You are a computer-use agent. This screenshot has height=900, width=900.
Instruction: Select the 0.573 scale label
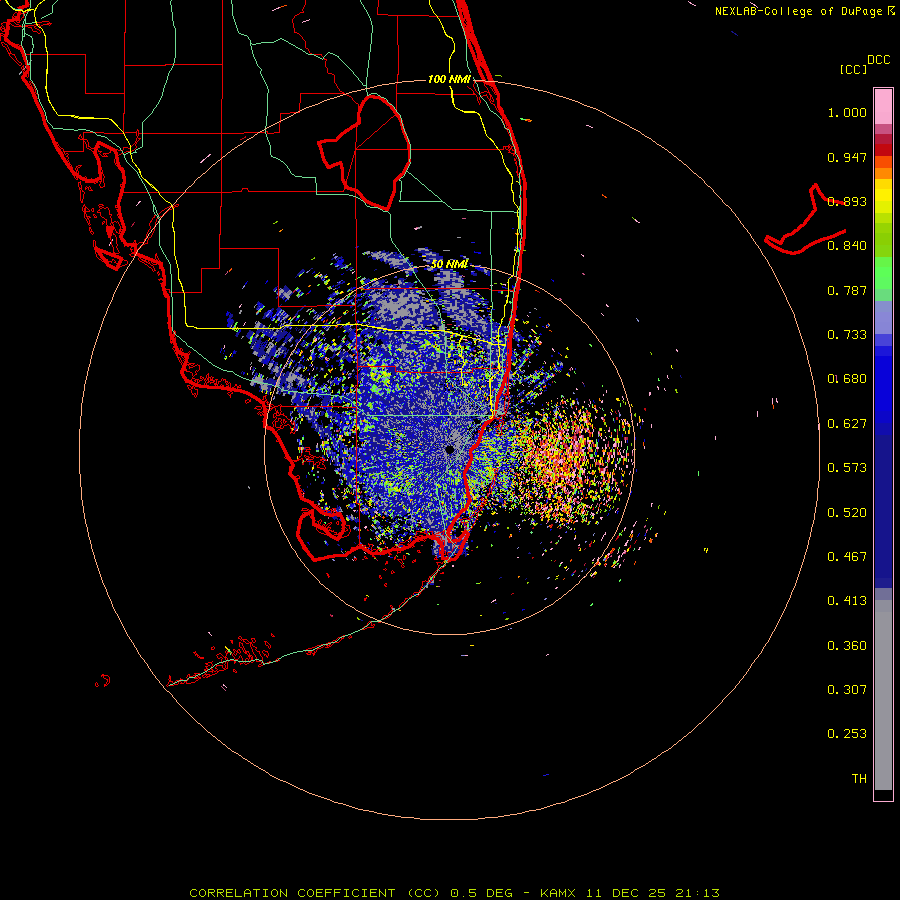click(847, 468)
